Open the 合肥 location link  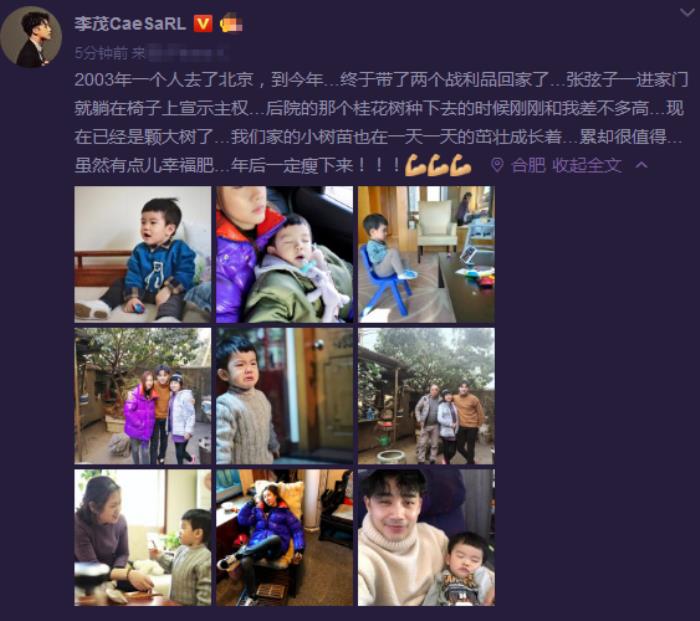pos(528,165)
